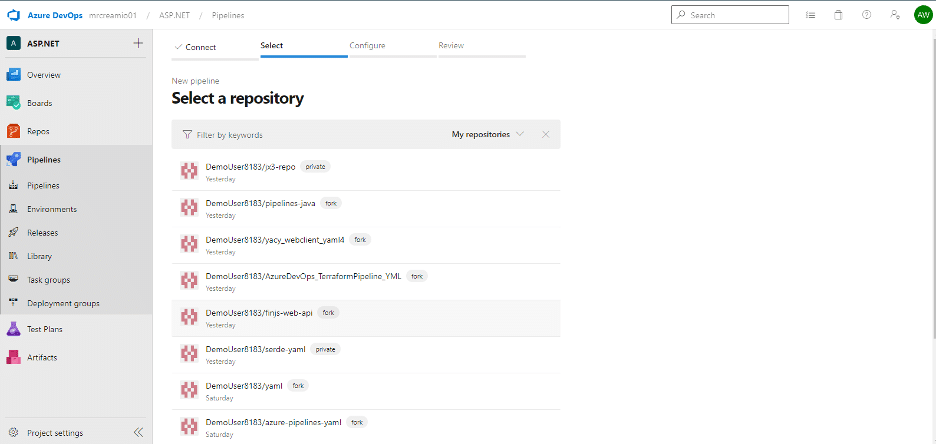Switch to the Configure step tab
Screen dimensions: 936x444
(x=393, y=47)
